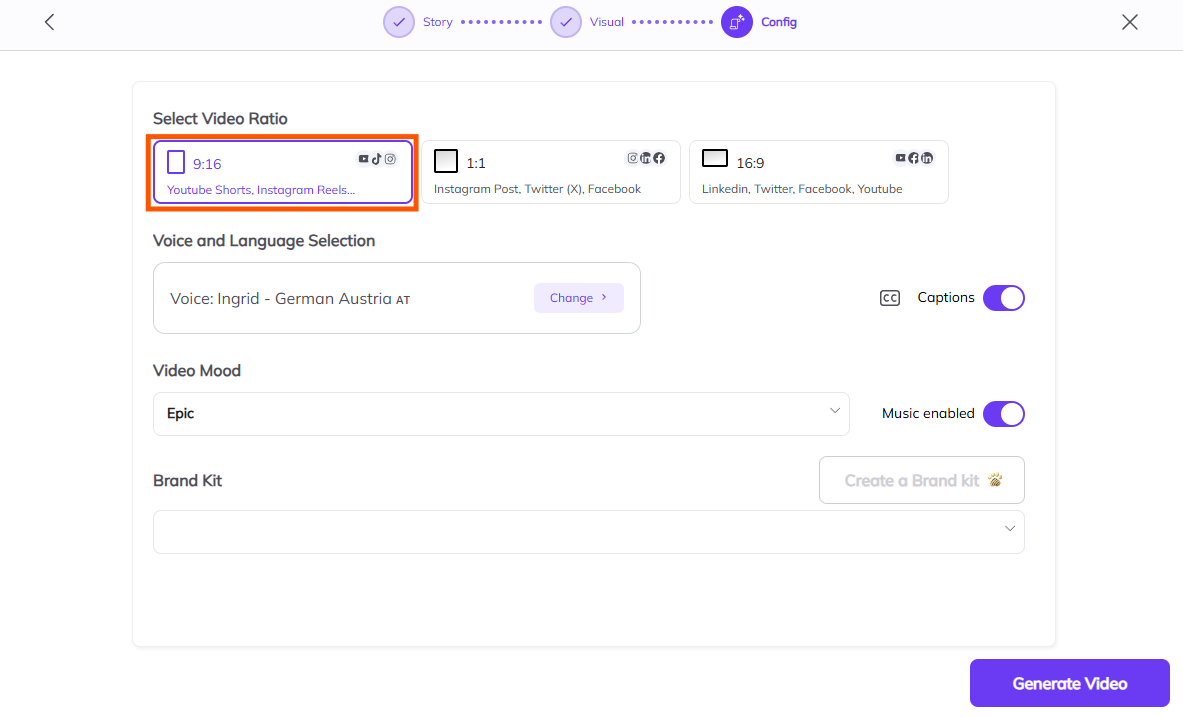Click the LinkedIn icon in 1:1 card
The height and width of the screenshot is (717, 1183).
[x=645, y=158]
